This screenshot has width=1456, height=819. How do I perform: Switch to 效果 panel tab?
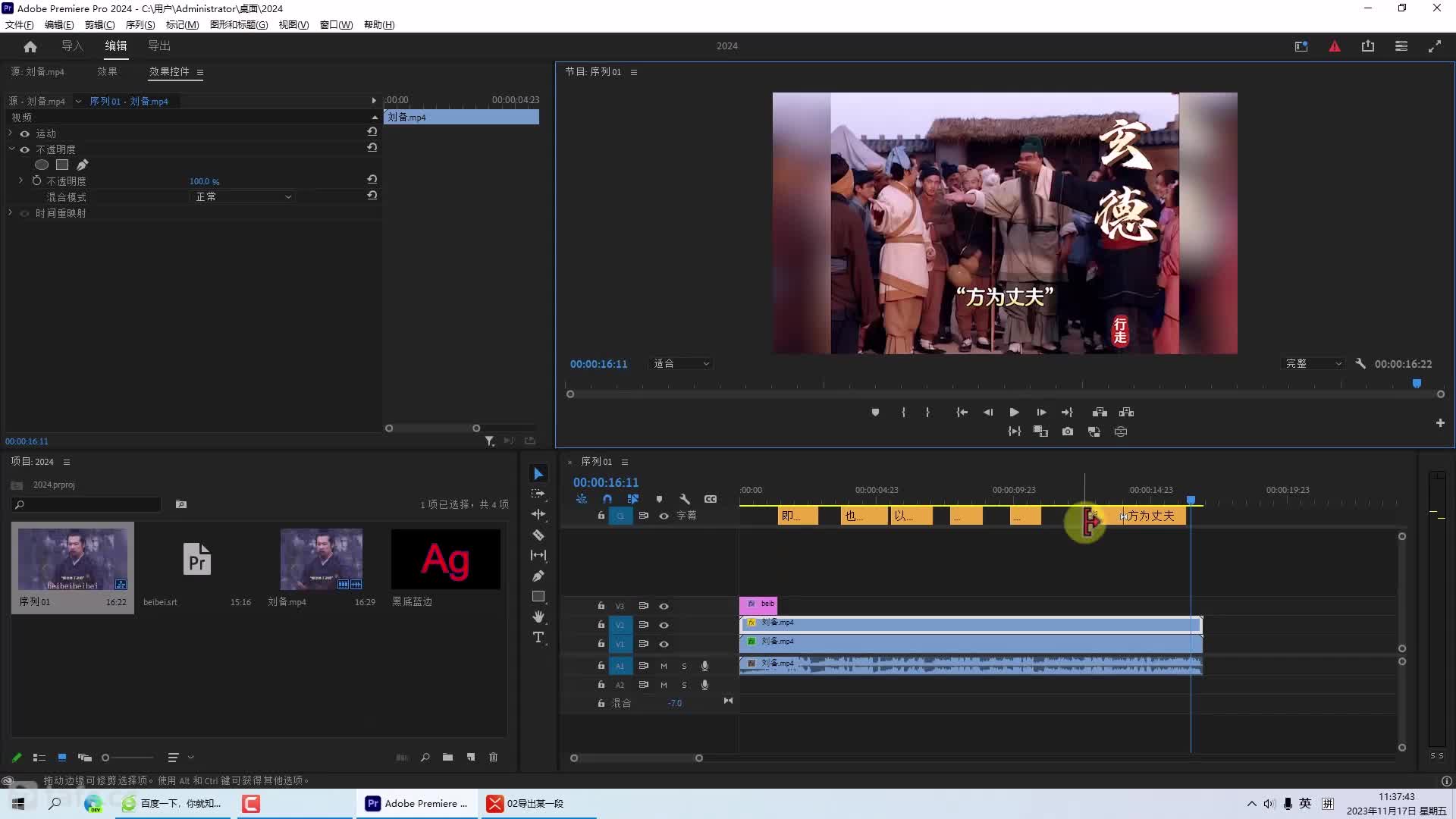tap(107, 72)
